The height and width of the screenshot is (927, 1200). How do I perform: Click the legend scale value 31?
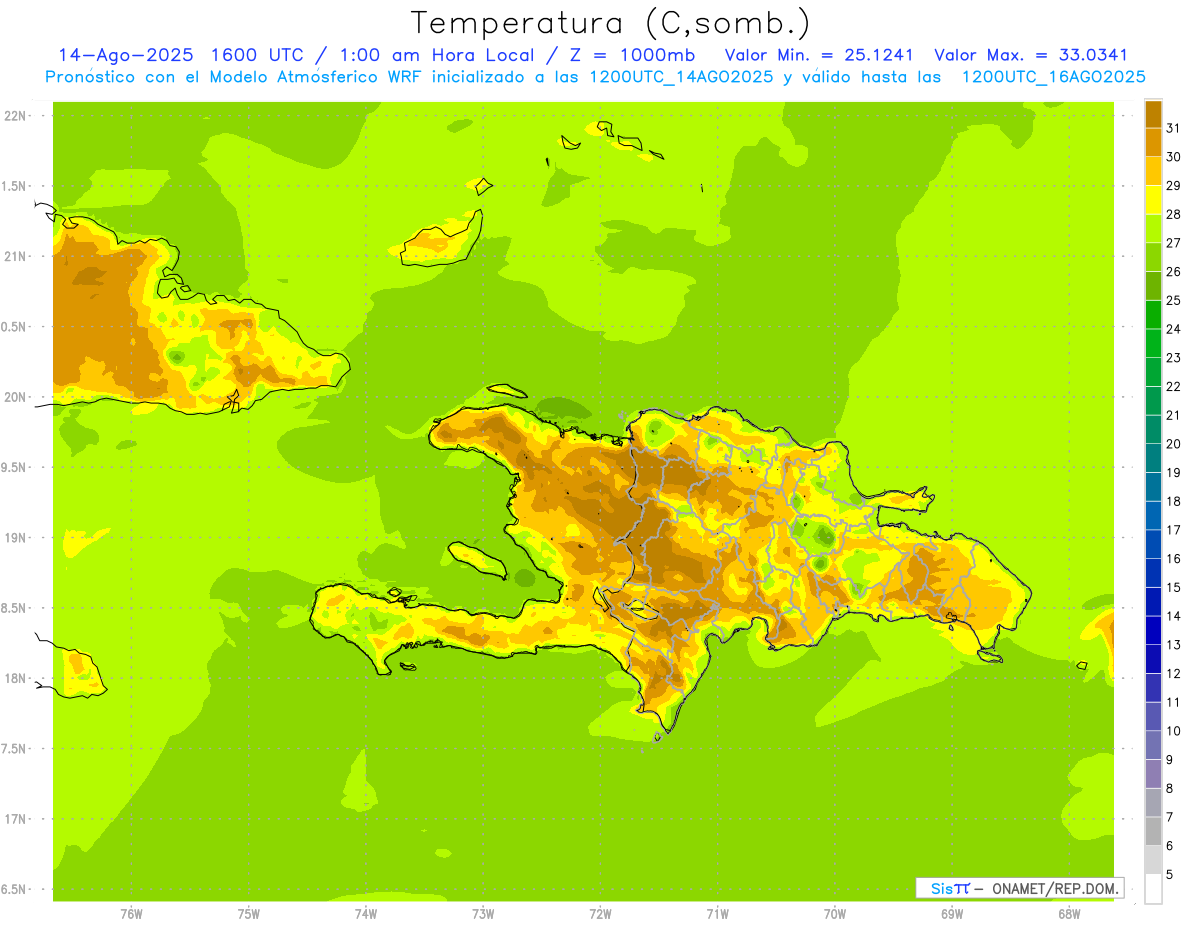point(1173,128)
